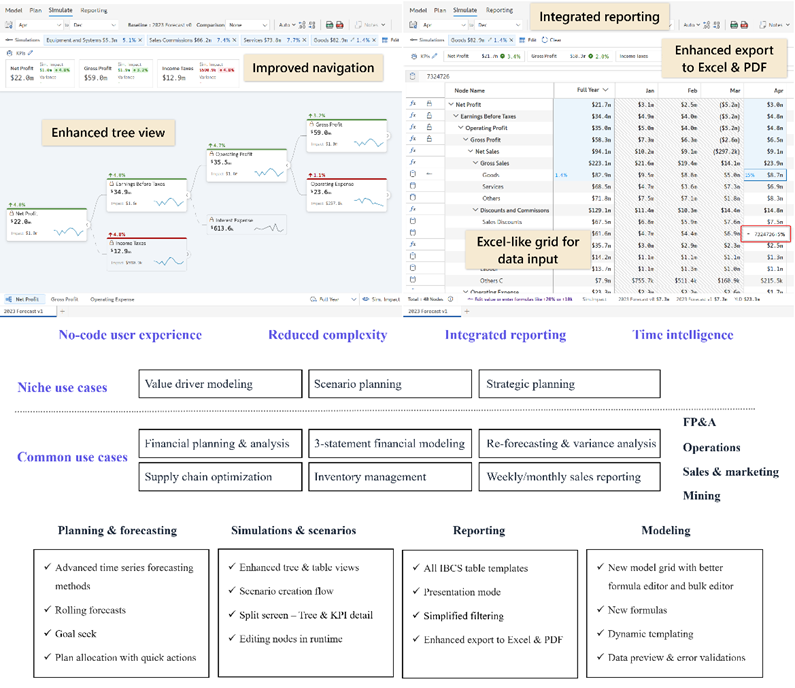Remove Goods simulation chip in right window
This screenshot has width=795, height=688.
pyautogui.click(x=512, y=40)
